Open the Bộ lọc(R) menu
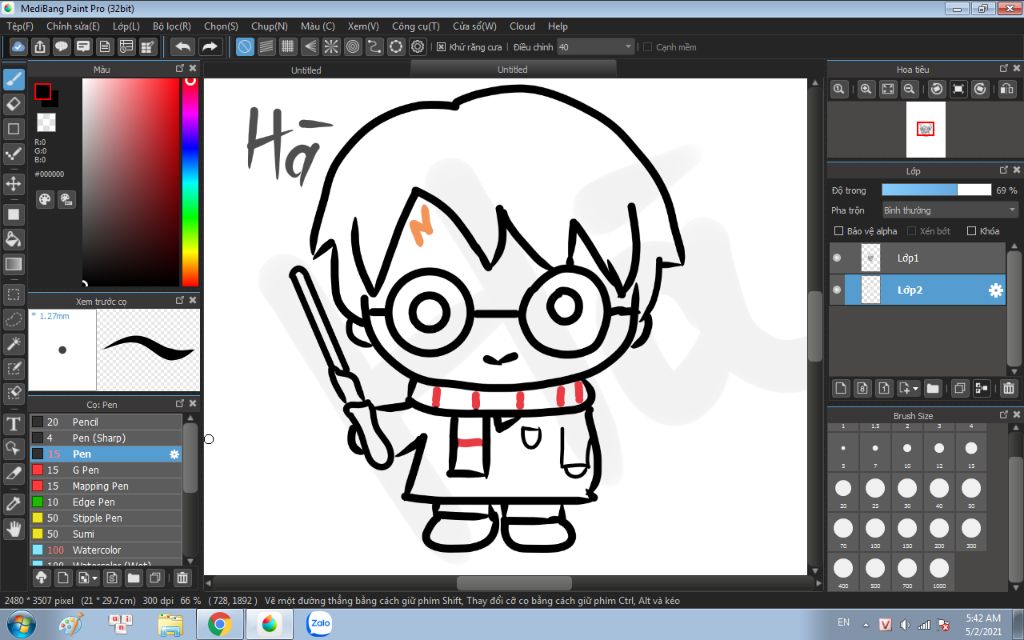 [172, 26]
